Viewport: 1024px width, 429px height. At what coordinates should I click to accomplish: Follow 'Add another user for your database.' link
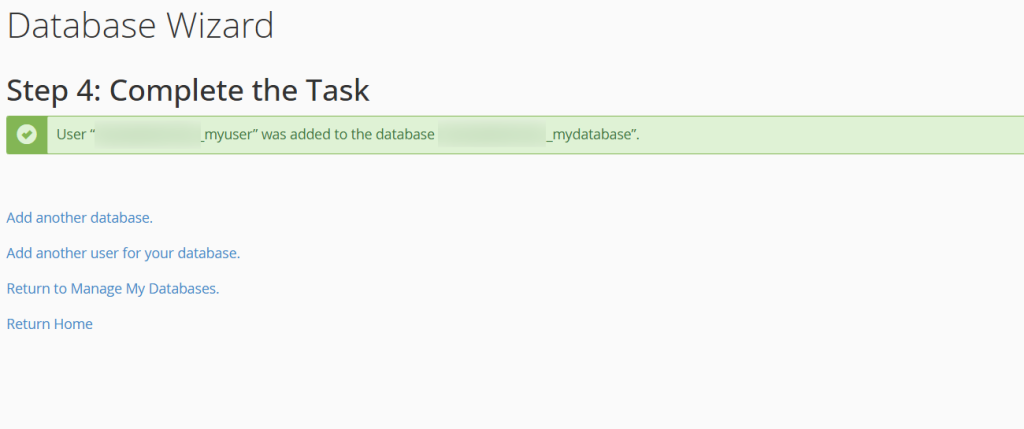click(123, 253)
